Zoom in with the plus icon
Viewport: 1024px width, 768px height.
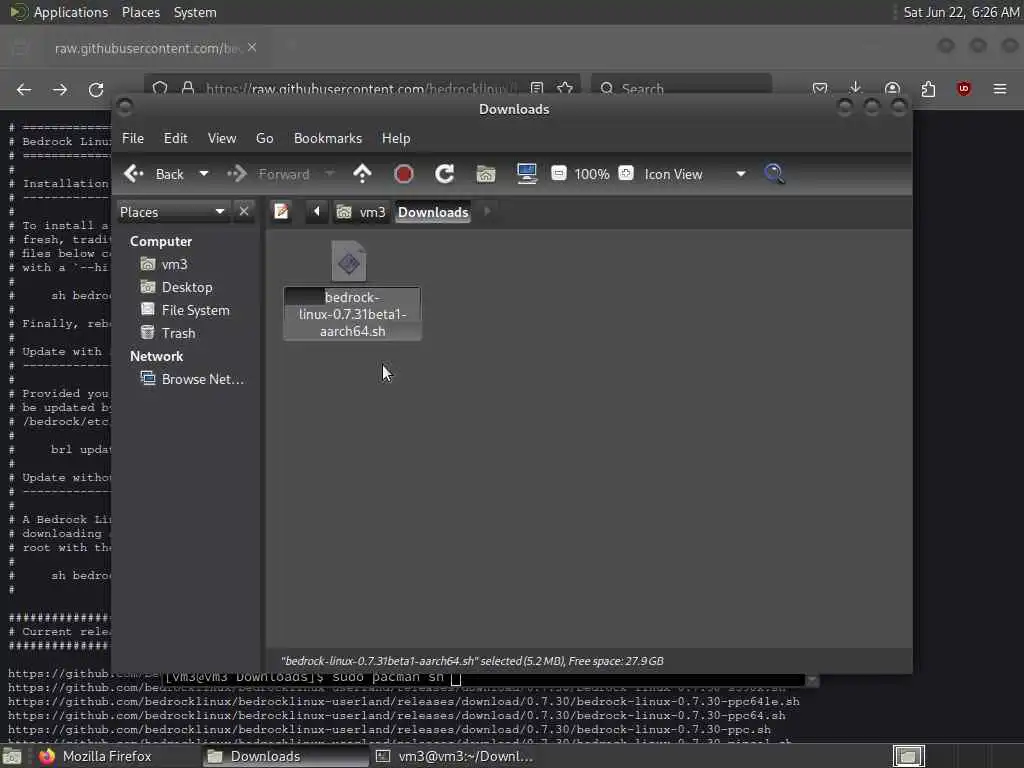626,173
